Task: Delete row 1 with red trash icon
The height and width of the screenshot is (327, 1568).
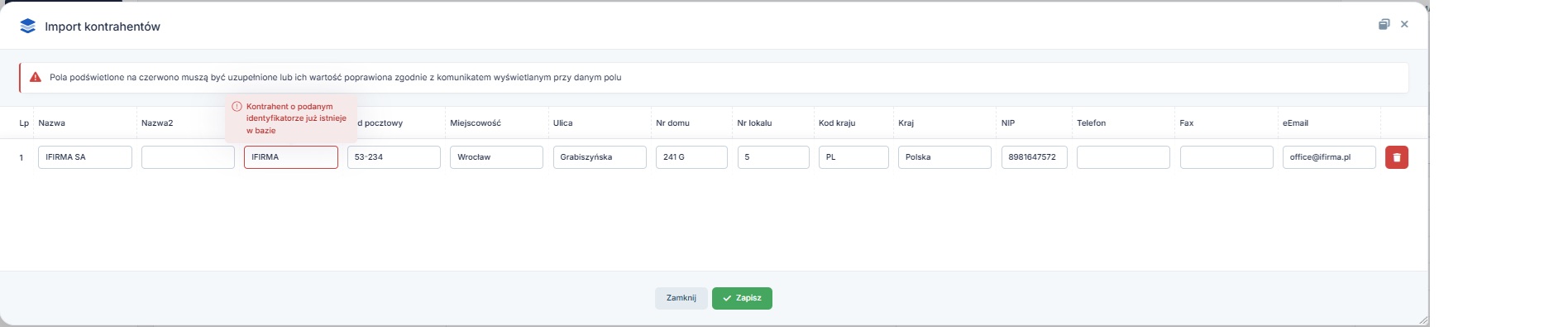Action: (x=1397, y=157)
